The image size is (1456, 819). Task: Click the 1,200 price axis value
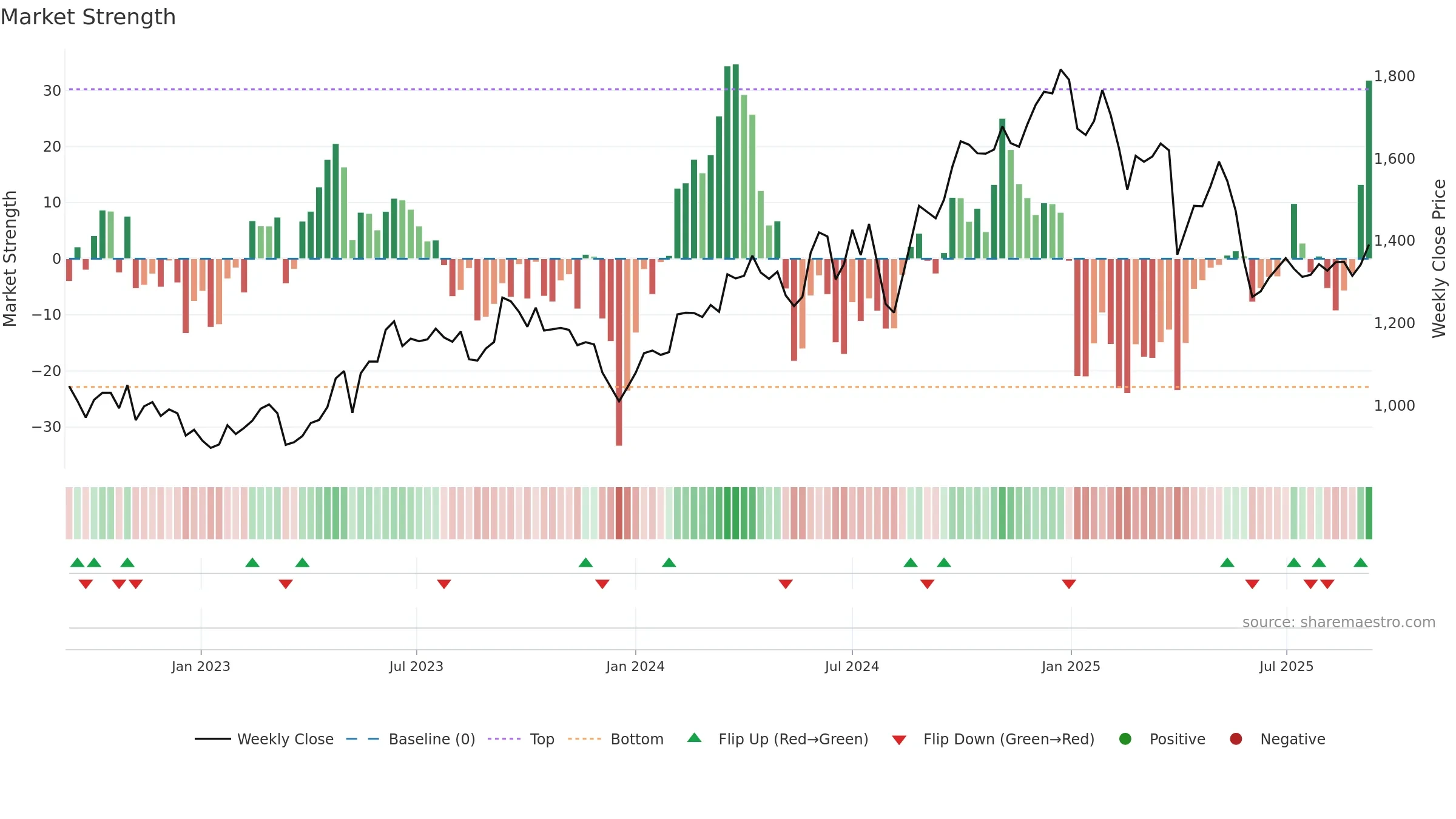(1394, 323)
